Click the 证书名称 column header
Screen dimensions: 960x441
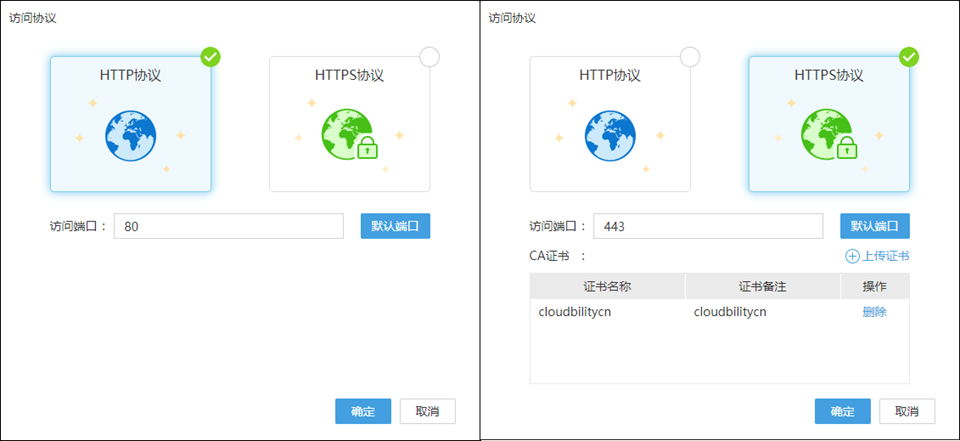point(607,287)
